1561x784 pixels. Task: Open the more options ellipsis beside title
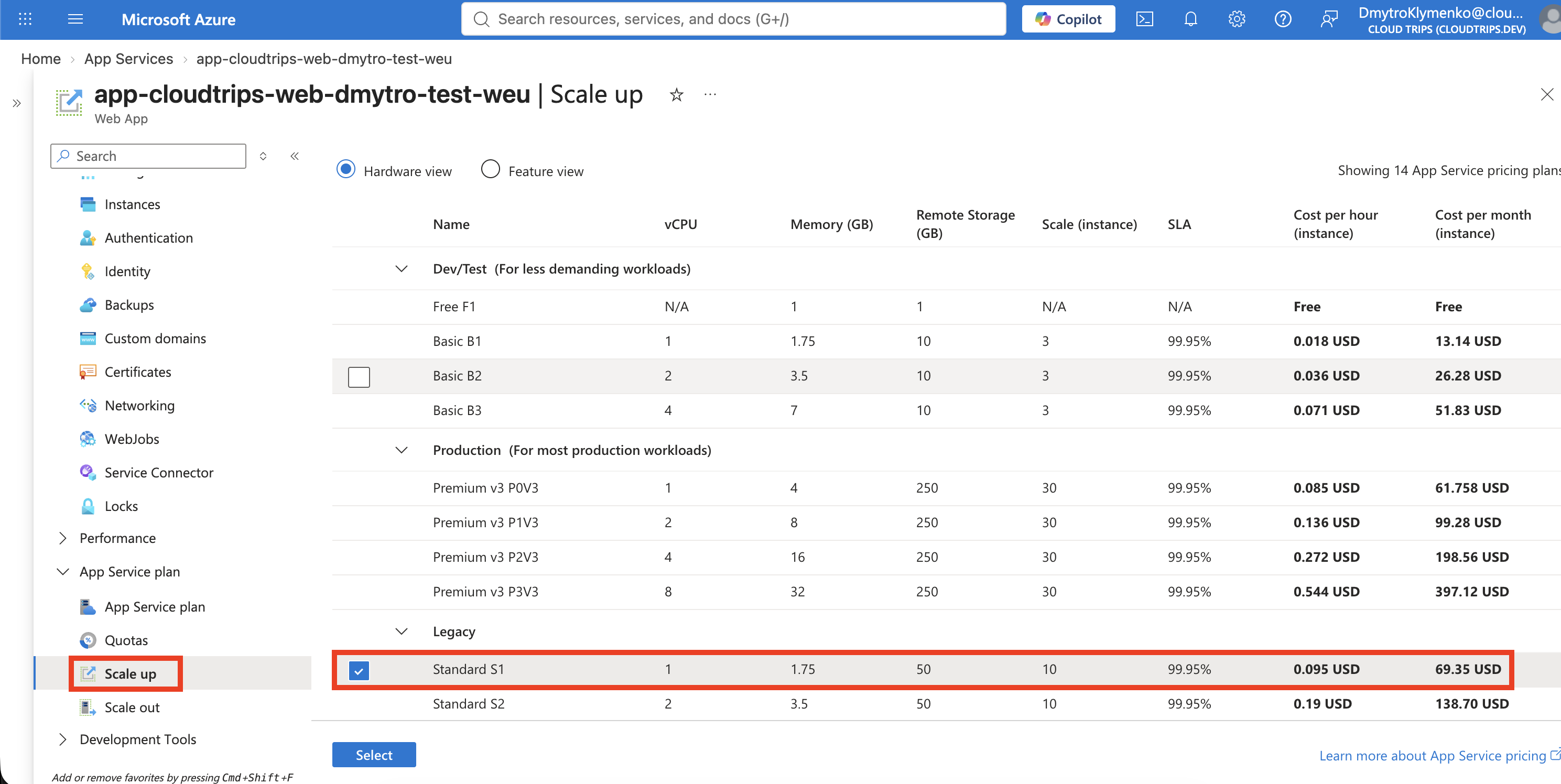coord(710,94)
